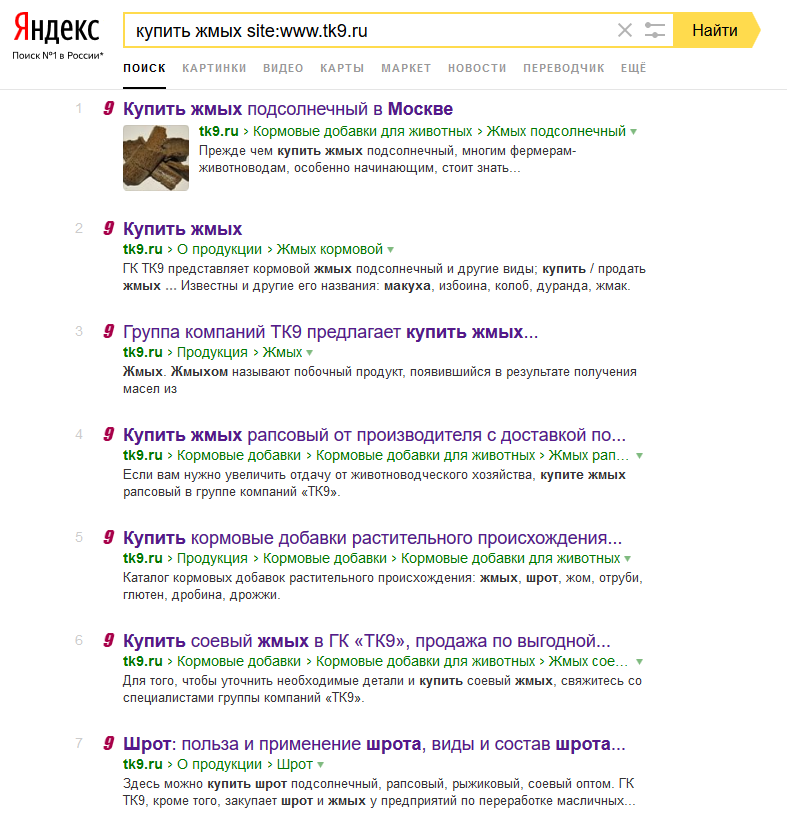Screen dimensions: 787x819
Task: Click favicon of 'Купить соевый жмых' result
Action: [109, 639]
